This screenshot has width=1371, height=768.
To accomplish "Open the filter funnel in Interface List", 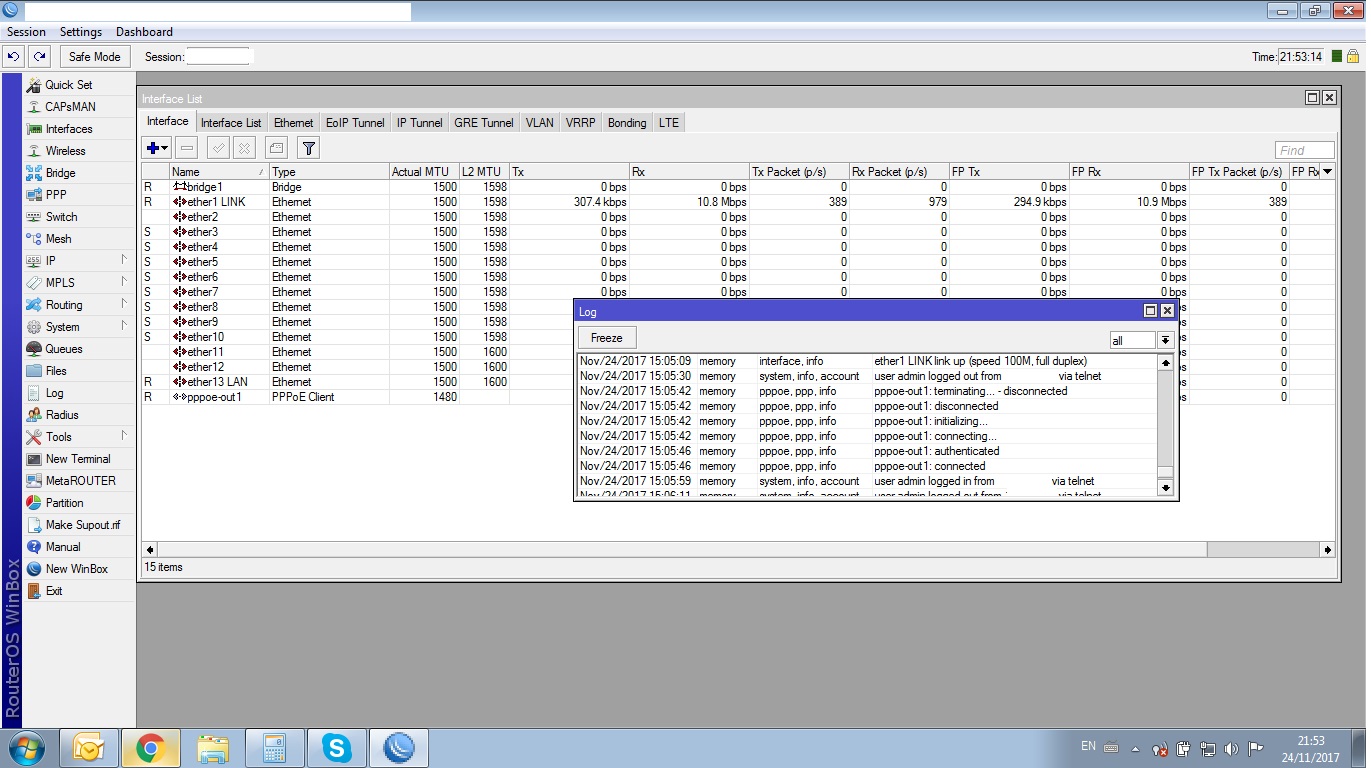I will 309,148.
